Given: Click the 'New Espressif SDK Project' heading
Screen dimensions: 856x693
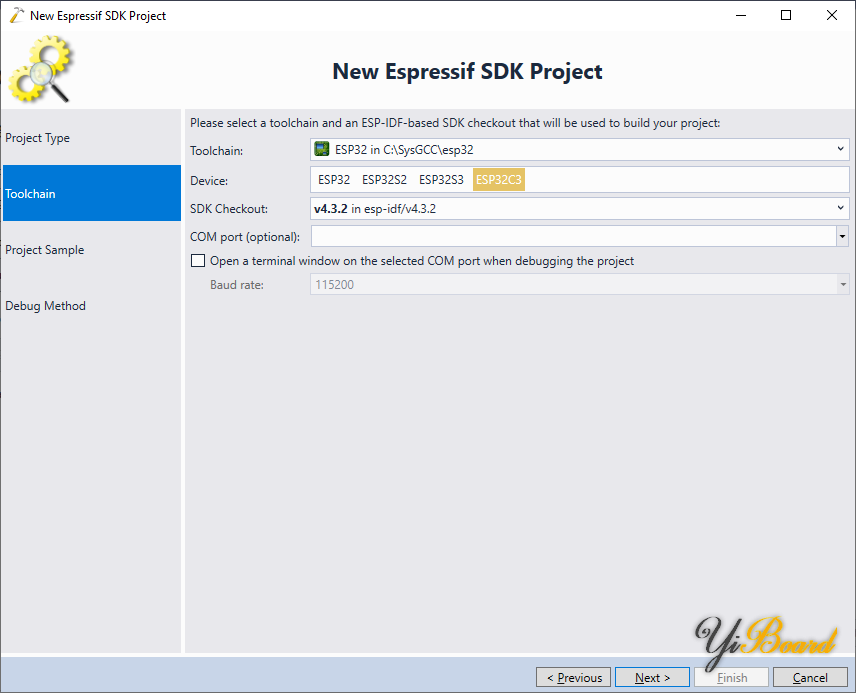Looking at the screenshot, I should click(467, 72).
